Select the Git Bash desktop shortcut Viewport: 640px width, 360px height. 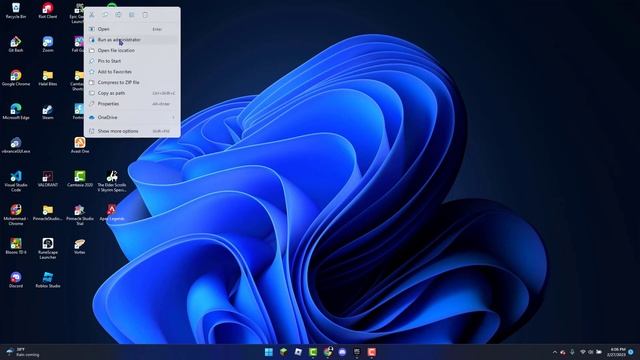pyautogui.click(x=16, y=44)
